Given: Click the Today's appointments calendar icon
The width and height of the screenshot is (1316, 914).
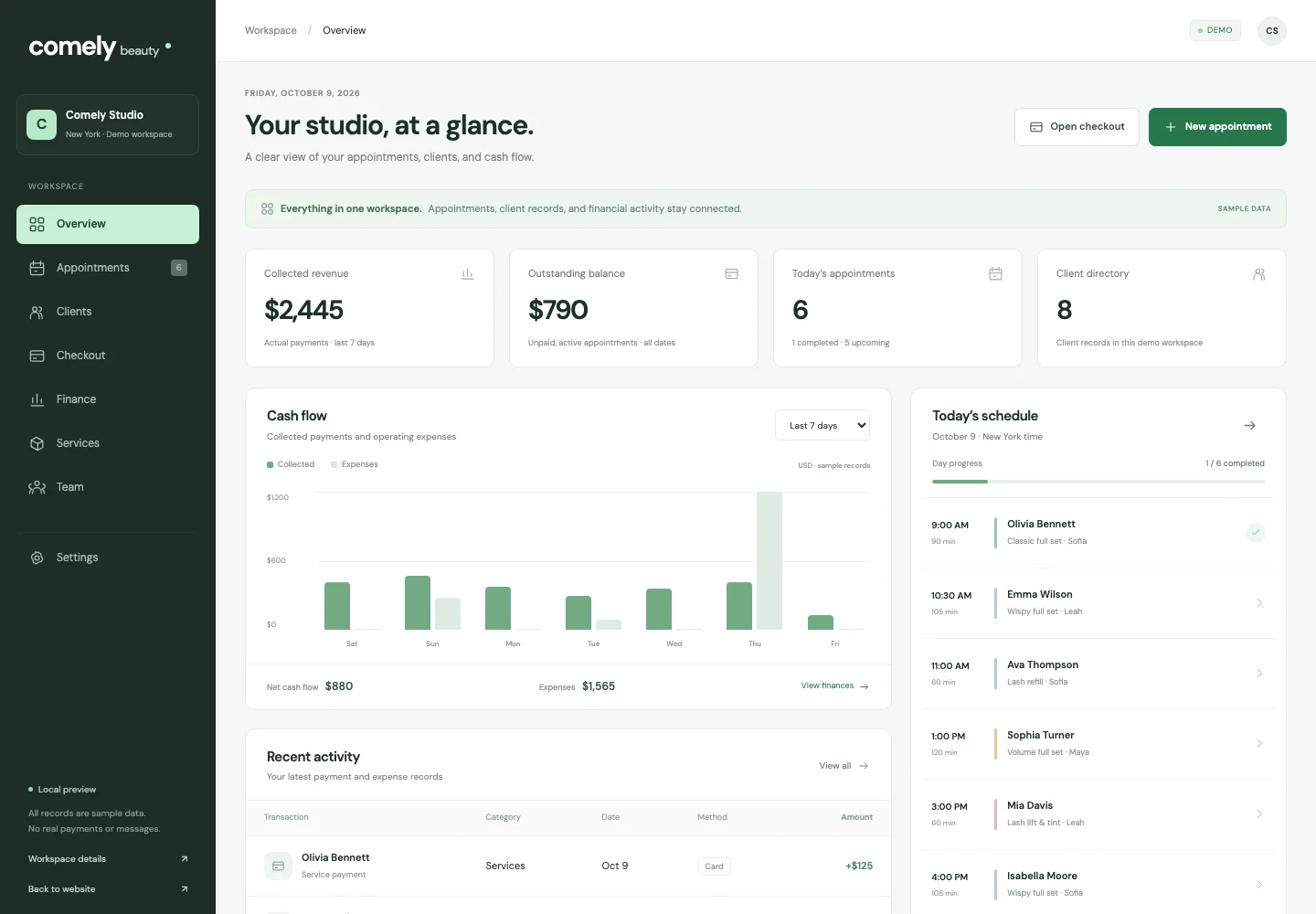Looking at the screenshot, I should pyautogui.click(x=995, y=274).
